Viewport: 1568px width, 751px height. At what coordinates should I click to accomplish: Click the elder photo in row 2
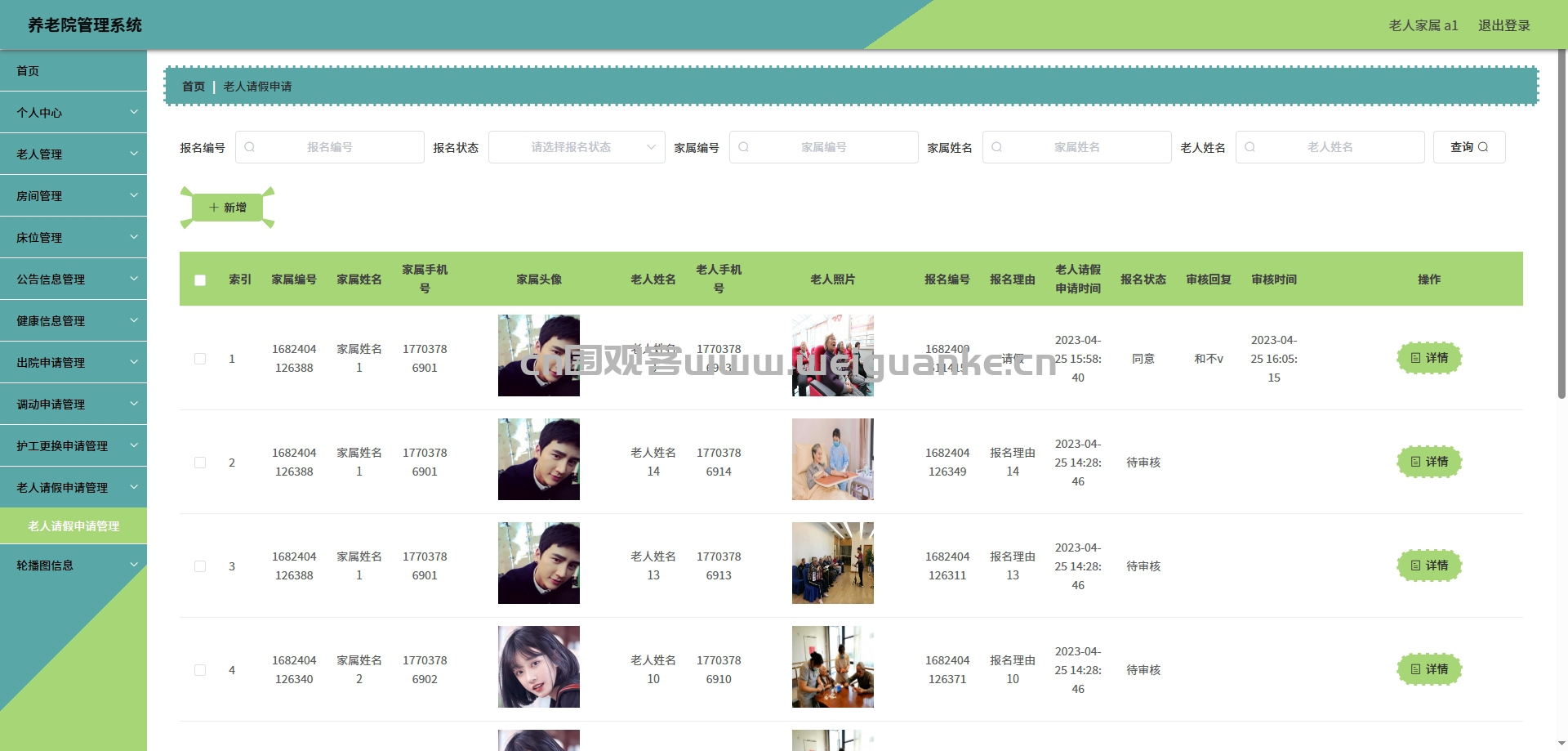click(x=833, y=459)
